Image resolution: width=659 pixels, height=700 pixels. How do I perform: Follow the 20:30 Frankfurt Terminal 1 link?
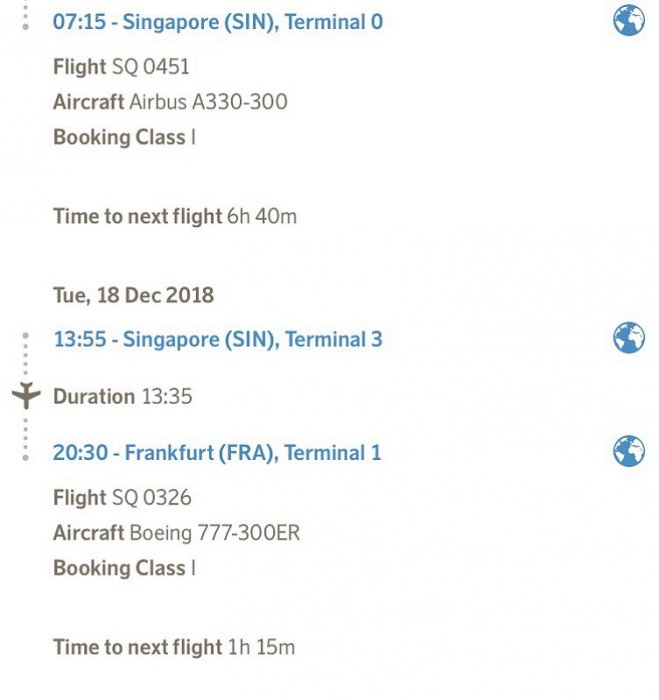pyautogui.click(x=217, y=452)
